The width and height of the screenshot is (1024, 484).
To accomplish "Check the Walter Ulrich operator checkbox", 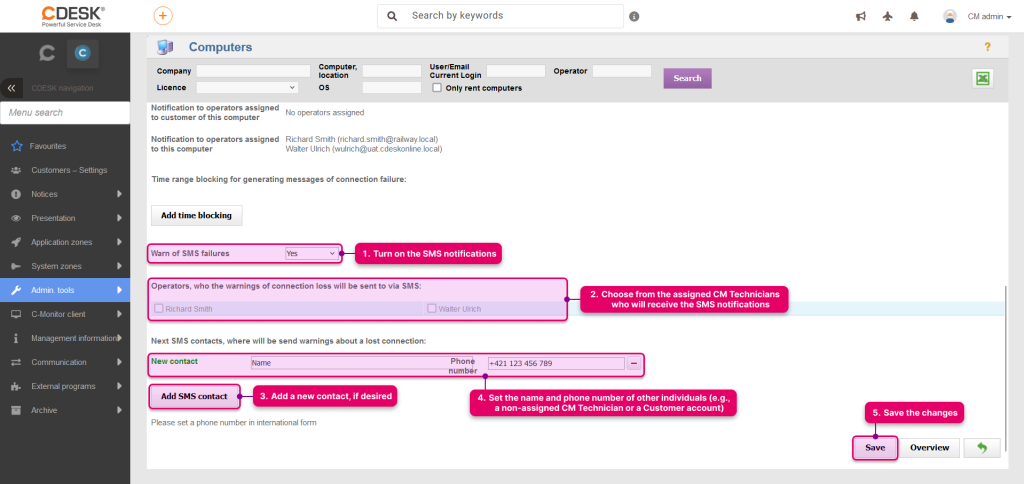I will tap(431, 308).
